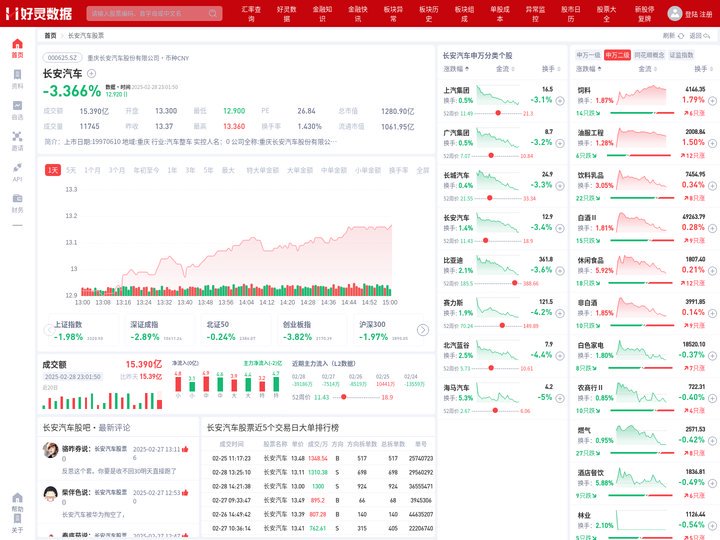This screenshot has width=720, height=540.
Task: Sort sector list by 金流
Action: pyautogui.click(x=647, y=69)
